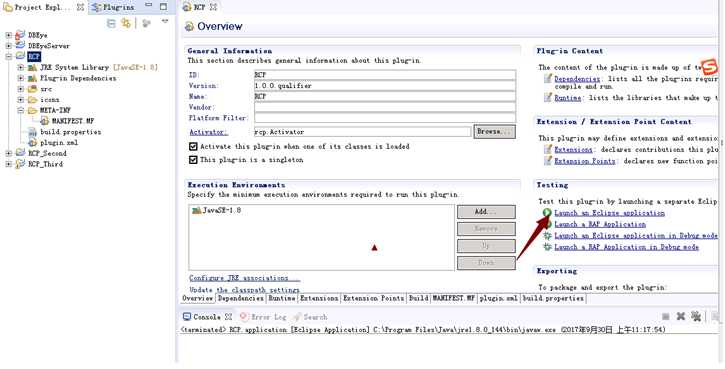Open the Build editor tab
The image size is (725, 369).
point(418,298)
